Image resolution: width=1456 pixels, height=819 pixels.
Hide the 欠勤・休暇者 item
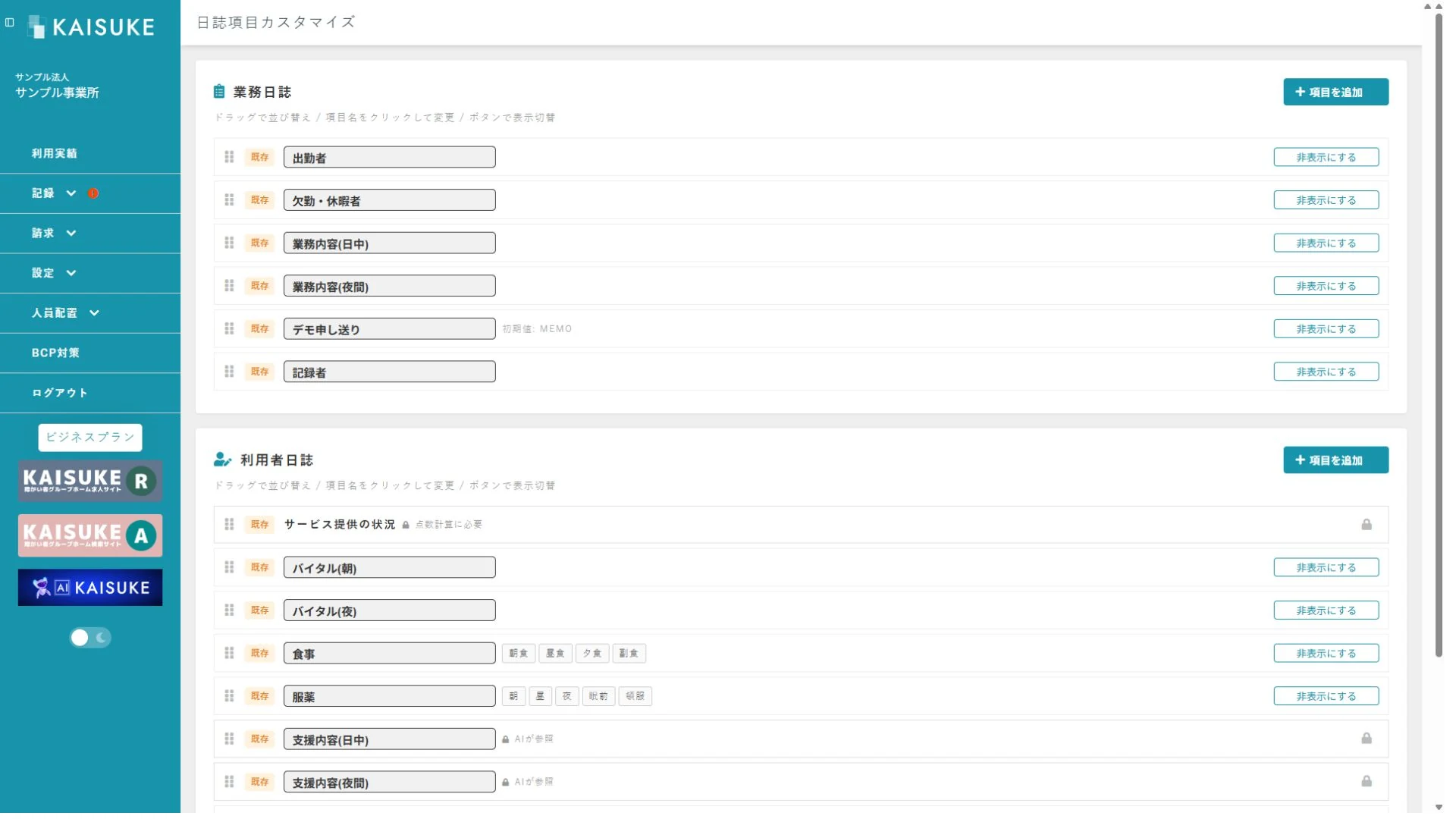tap(1326, 200)
